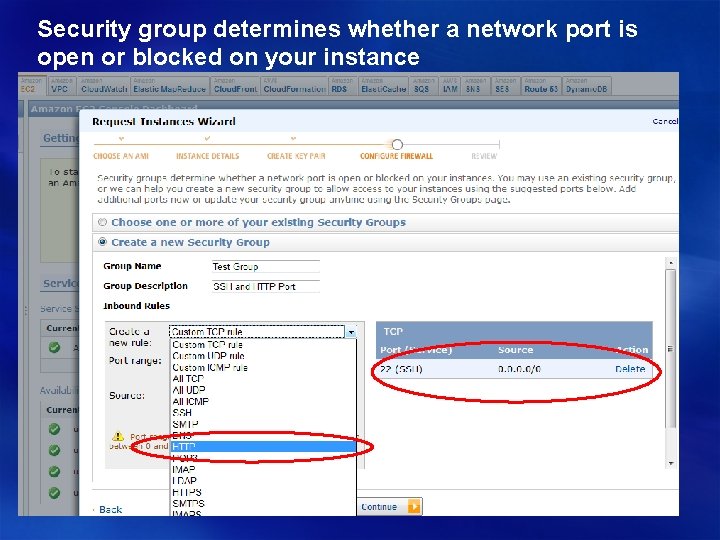This screenshot has height=540, width=720.
Task: Click the top green status check icon
Action: pos(54,347)
